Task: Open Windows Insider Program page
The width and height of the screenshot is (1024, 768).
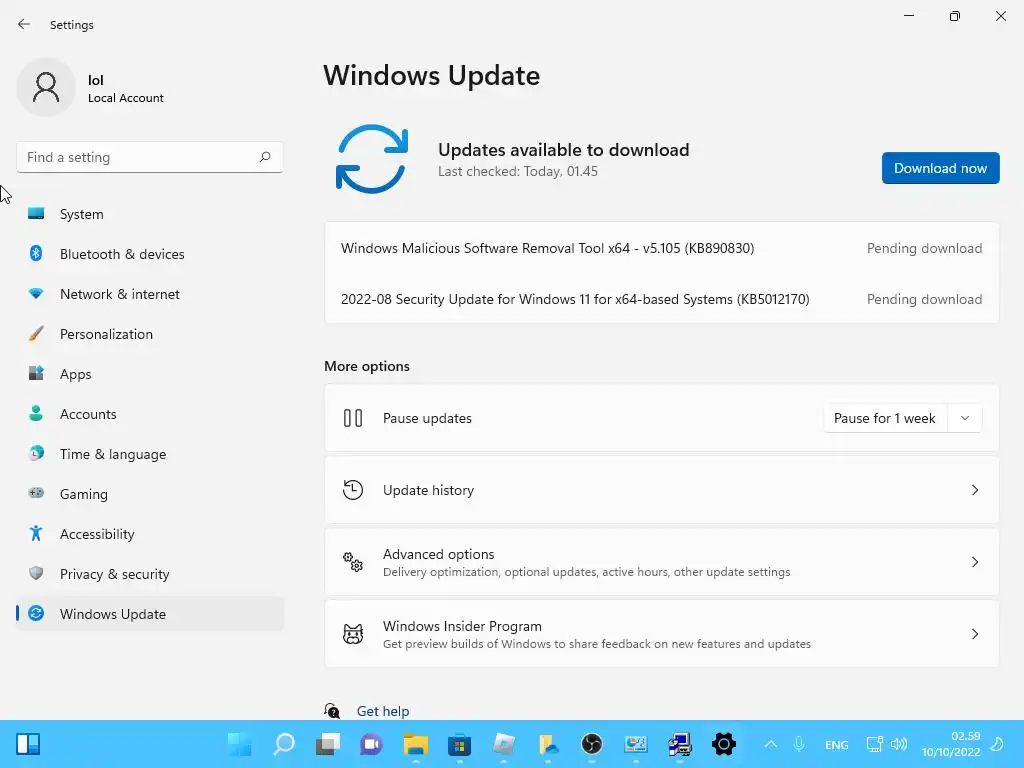Action: [662, 633]
